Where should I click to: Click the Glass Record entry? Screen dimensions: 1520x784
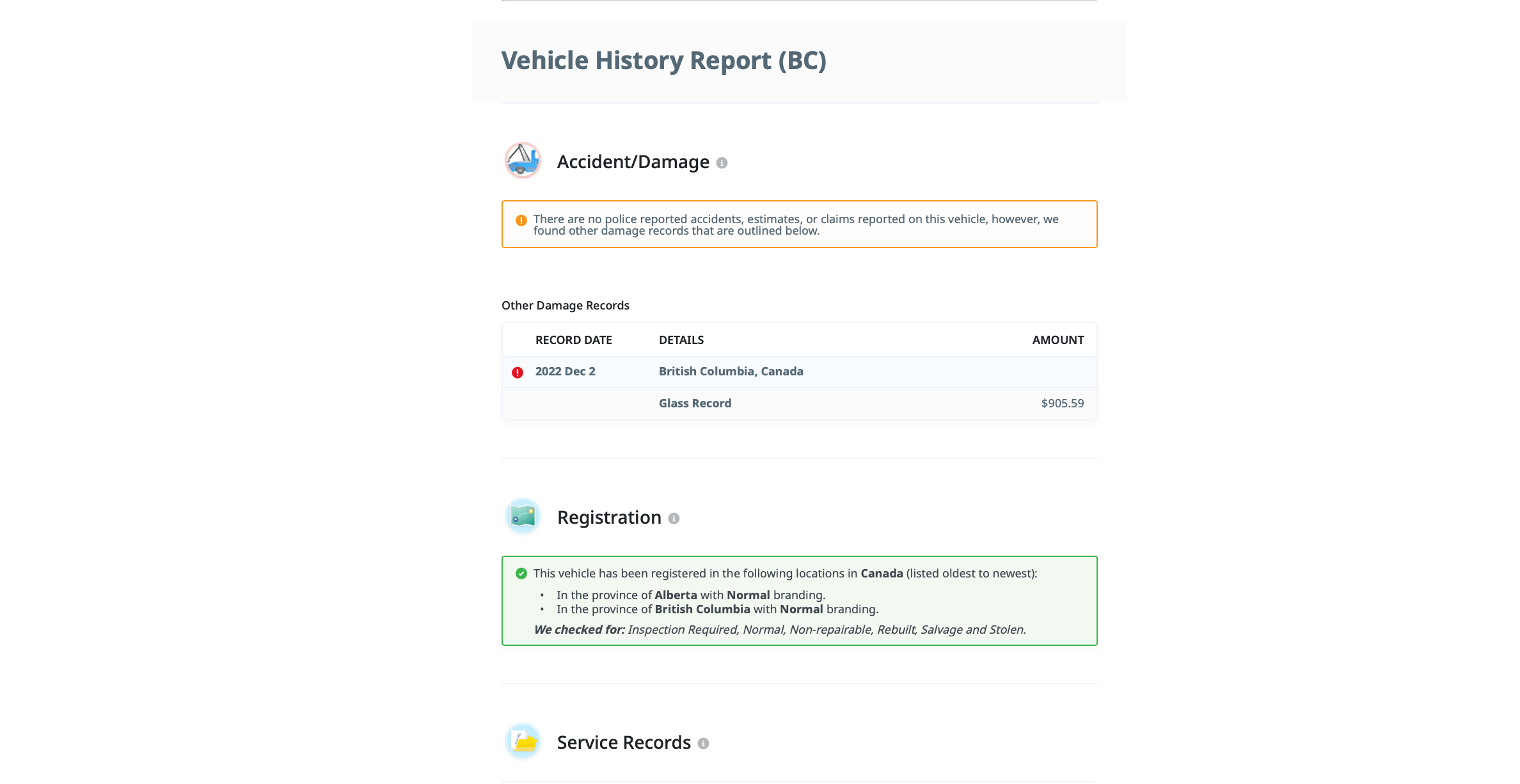695,404
